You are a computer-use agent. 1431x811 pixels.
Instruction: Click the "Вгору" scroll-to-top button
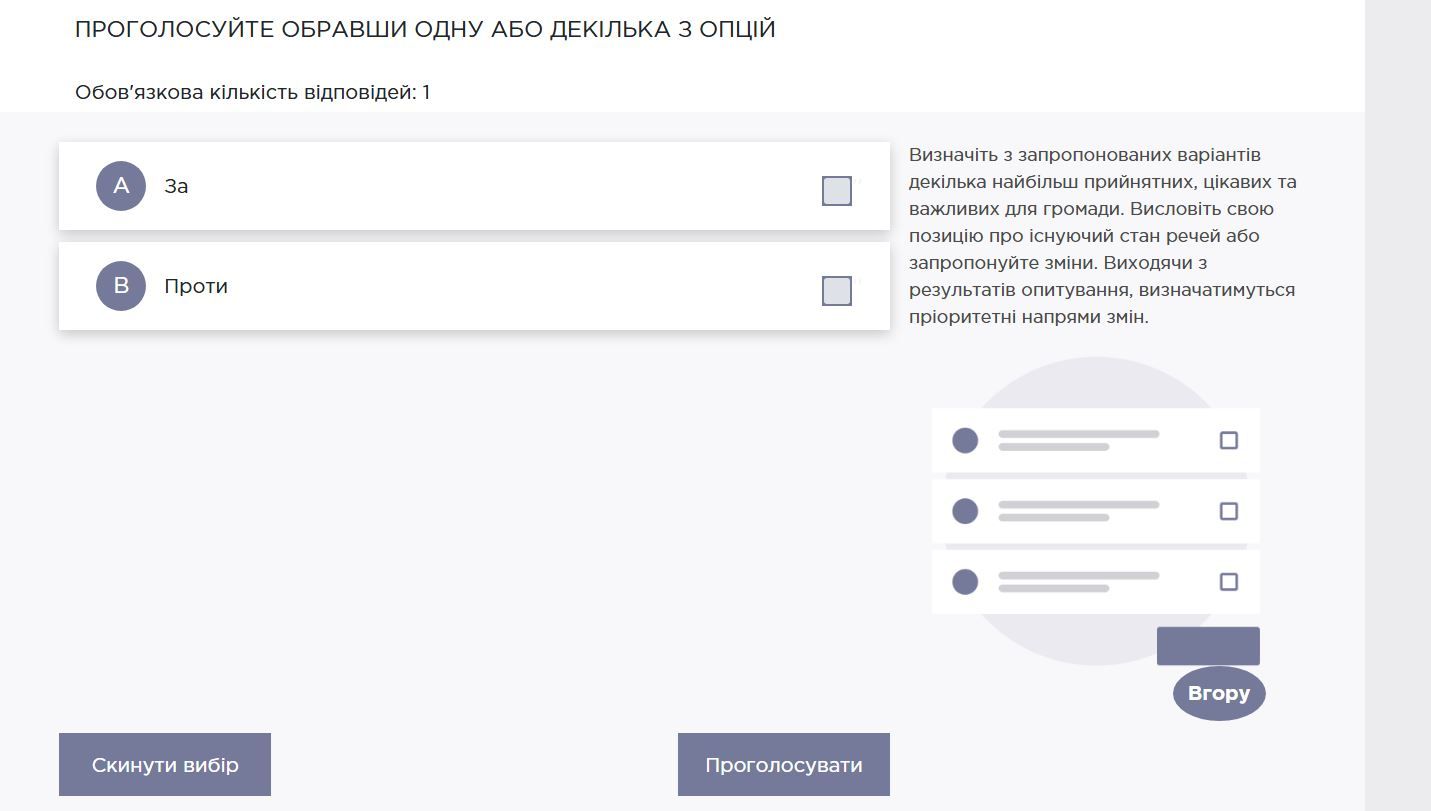[1217, 692]
